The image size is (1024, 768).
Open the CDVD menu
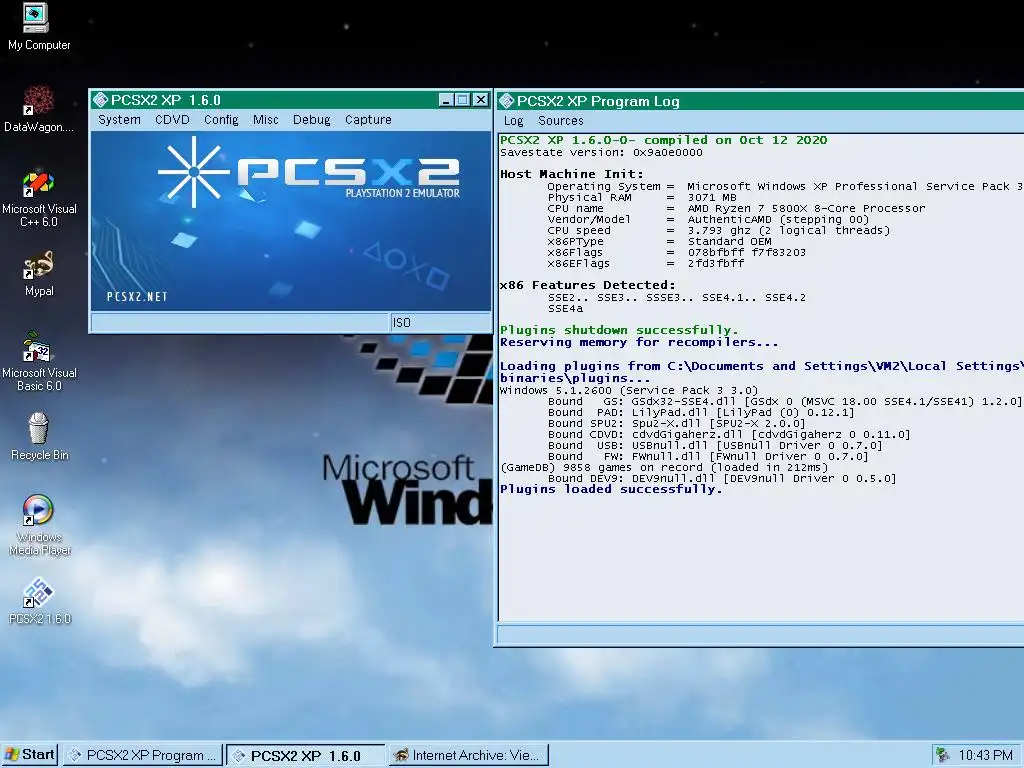pyautogui.click(x=172, y=120)
